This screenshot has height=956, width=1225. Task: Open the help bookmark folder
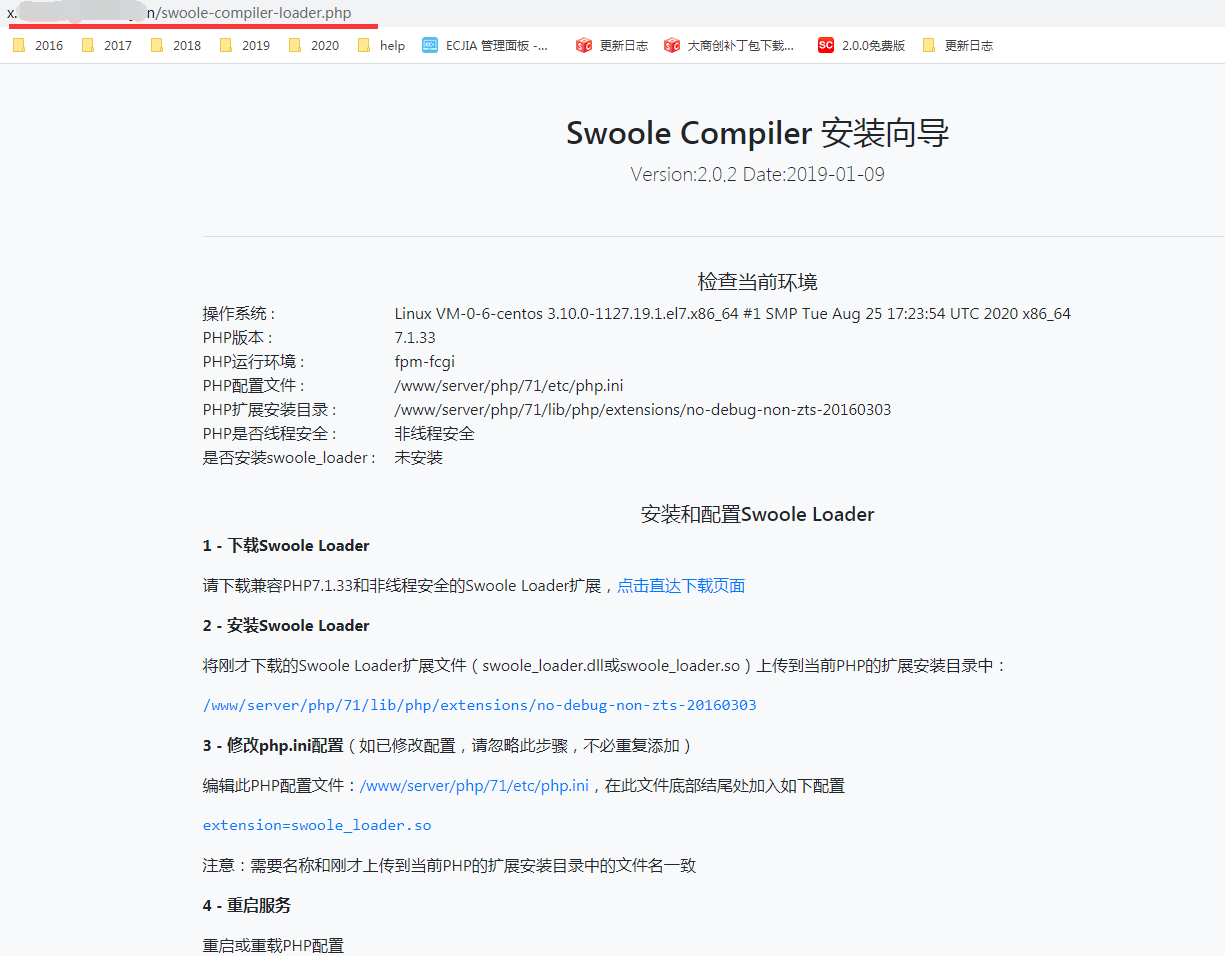point(381,45)
